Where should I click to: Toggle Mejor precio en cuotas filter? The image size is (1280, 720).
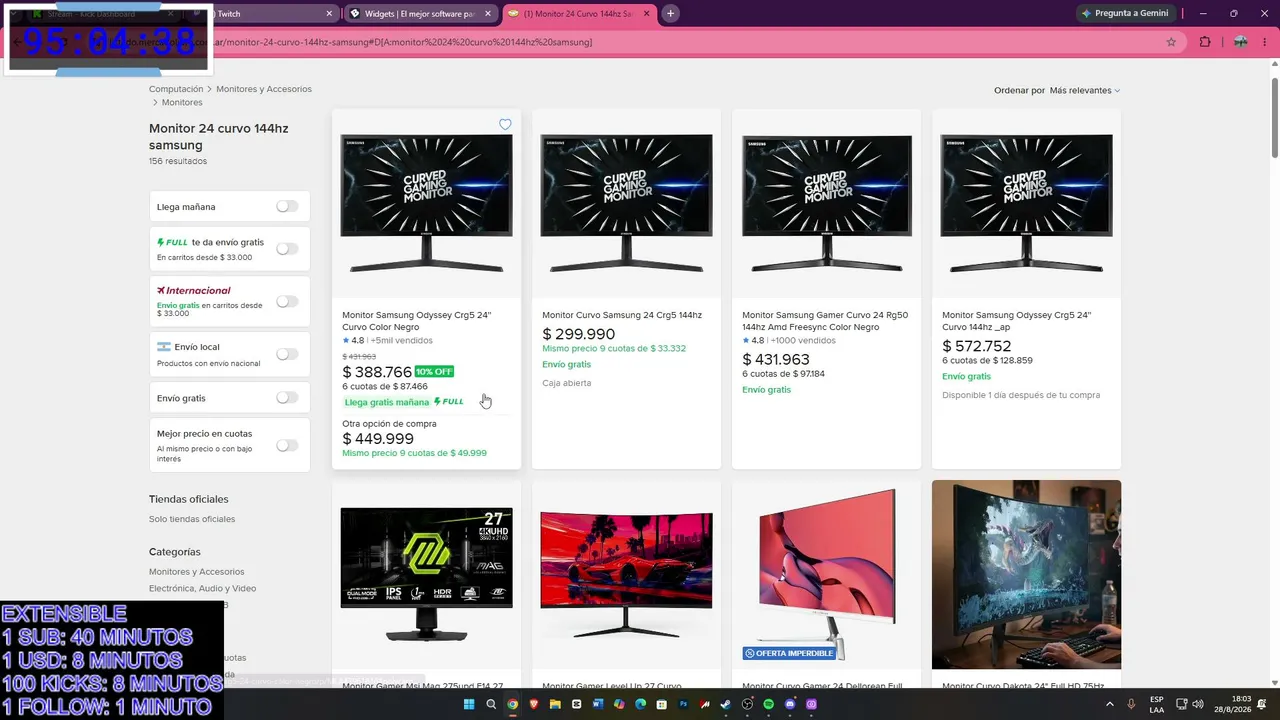[287, 445]
